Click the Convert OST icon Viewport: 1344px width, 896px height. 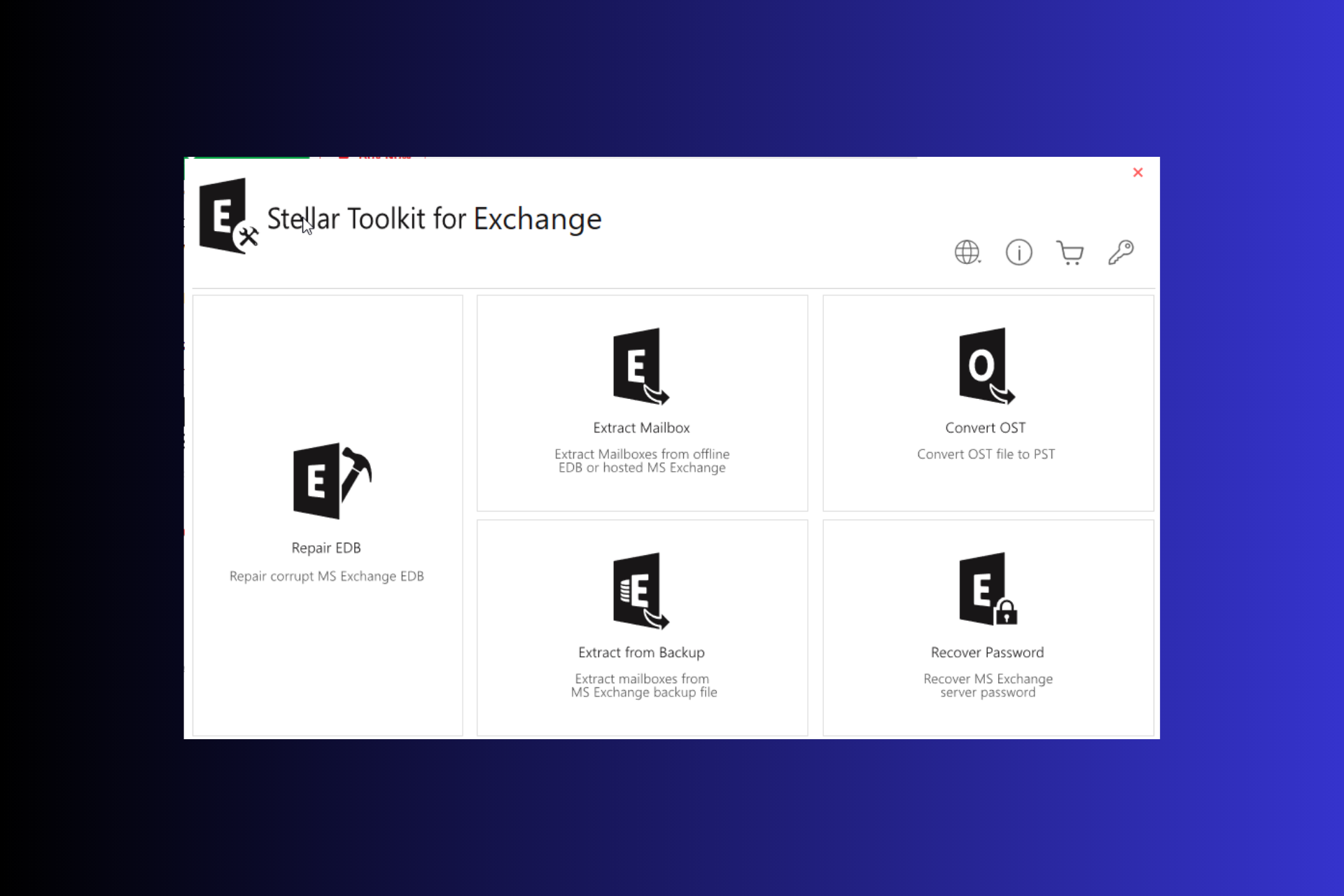click(987, 366)
